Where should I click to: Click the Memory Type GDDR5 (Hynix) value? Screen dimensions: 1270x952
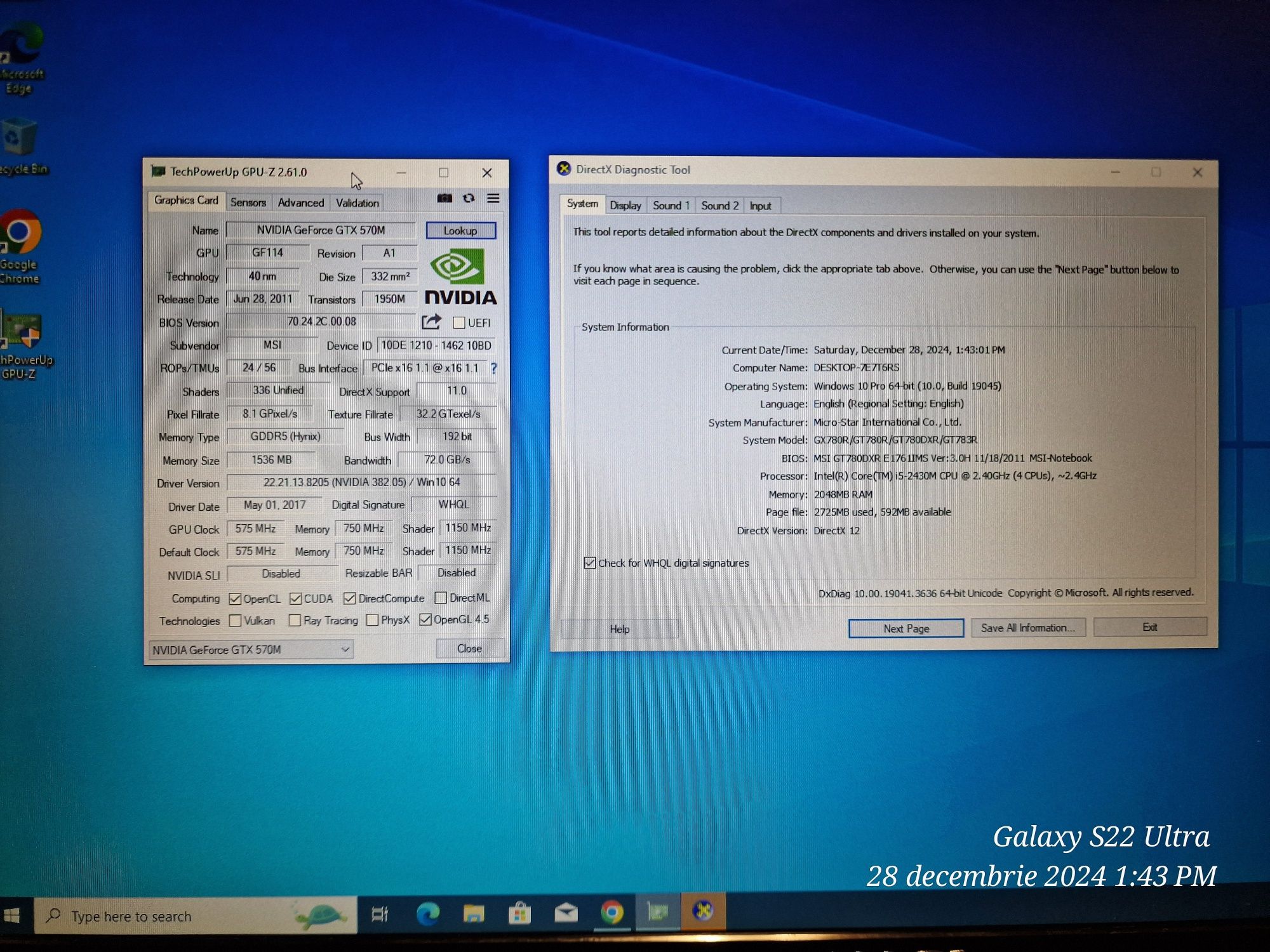tap(285, 437)
